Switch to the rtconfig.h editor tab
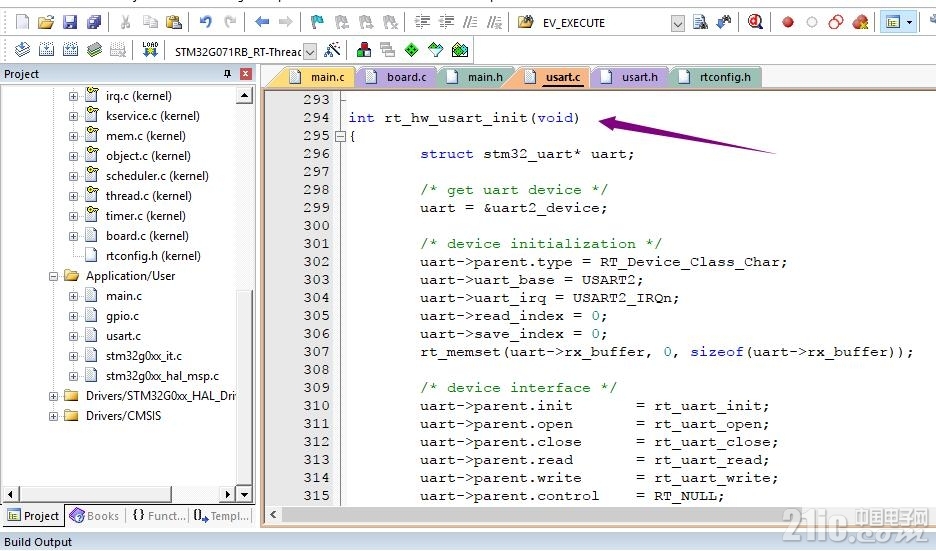The image size is (936, 551). coord(715,77)
